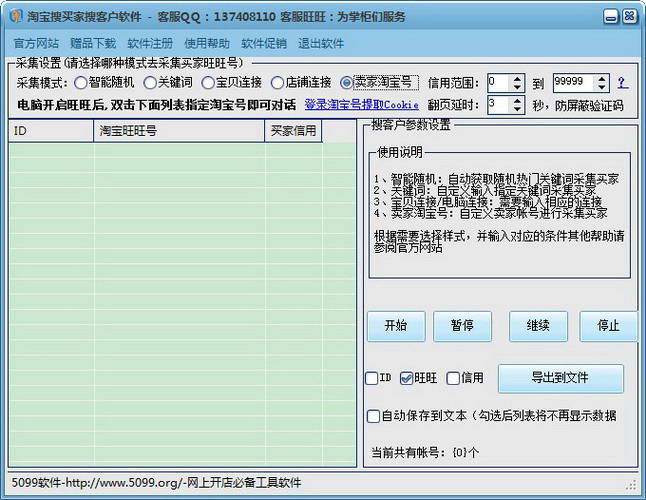Open the 使用帮助 menu
Viewport: 646px width, 500px height.
207,43
